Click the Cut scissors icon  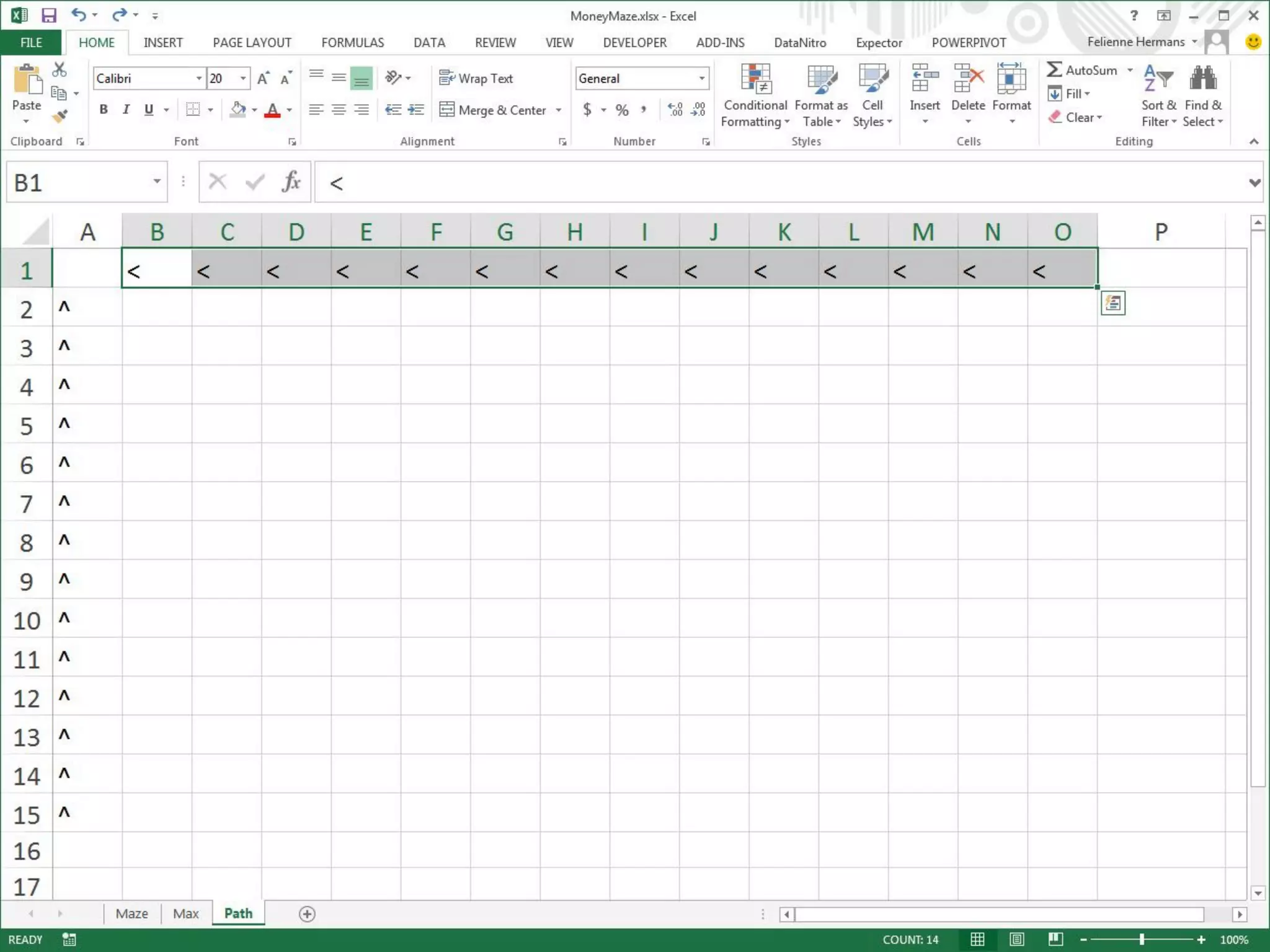point(60,69)
